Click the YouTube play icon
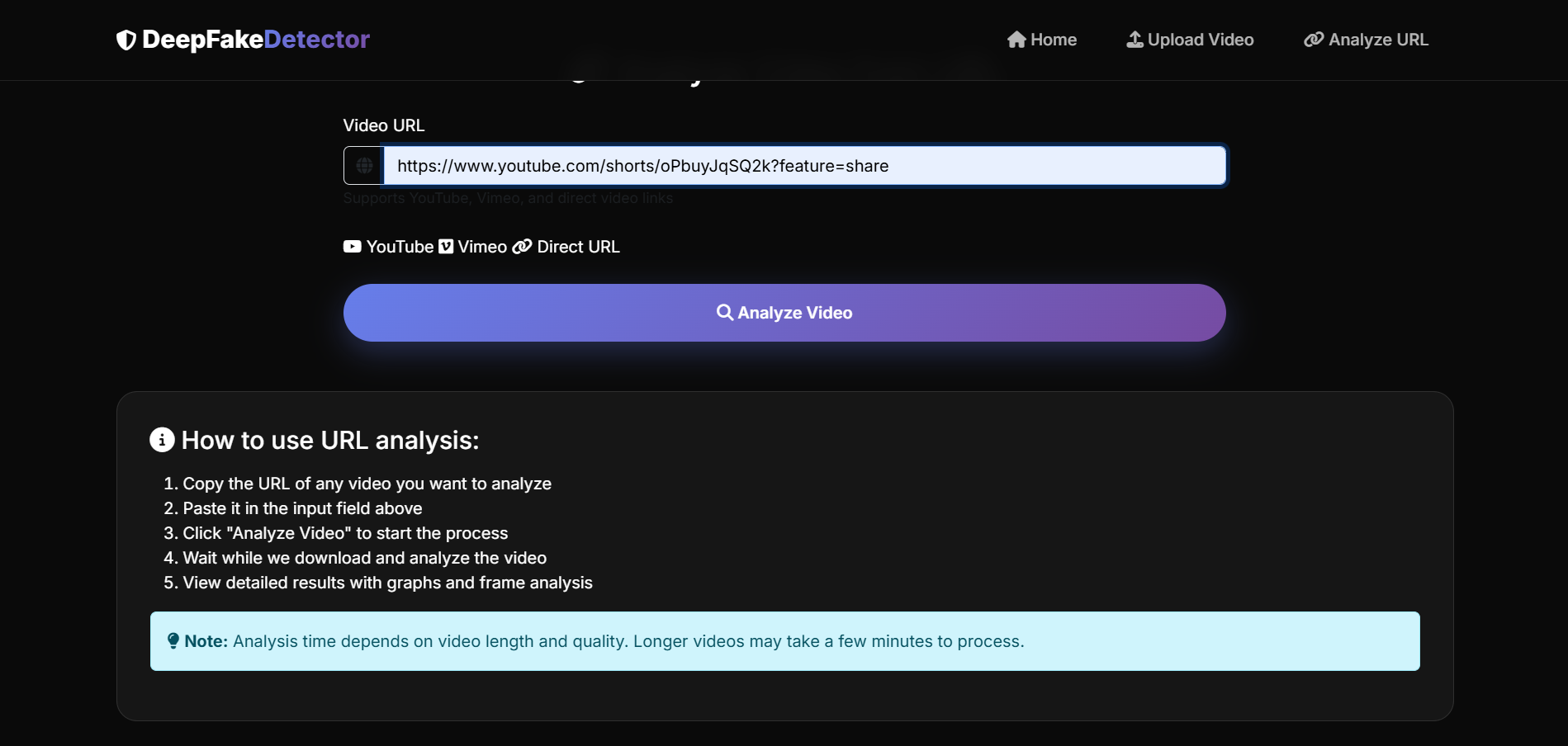 [x=353, y=247]
